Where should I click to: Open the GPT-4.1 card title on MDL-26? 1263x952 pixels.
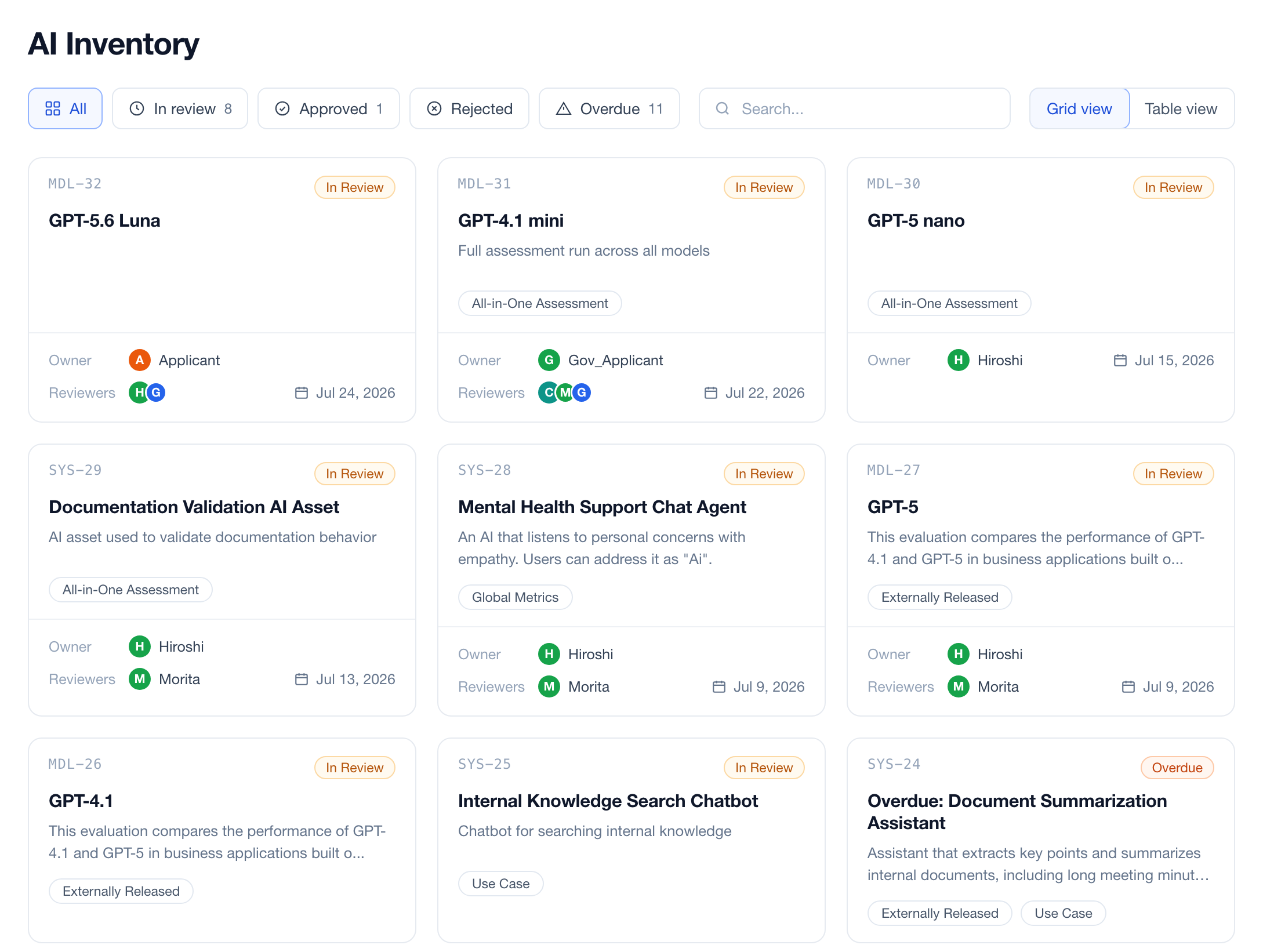[81, 801]
